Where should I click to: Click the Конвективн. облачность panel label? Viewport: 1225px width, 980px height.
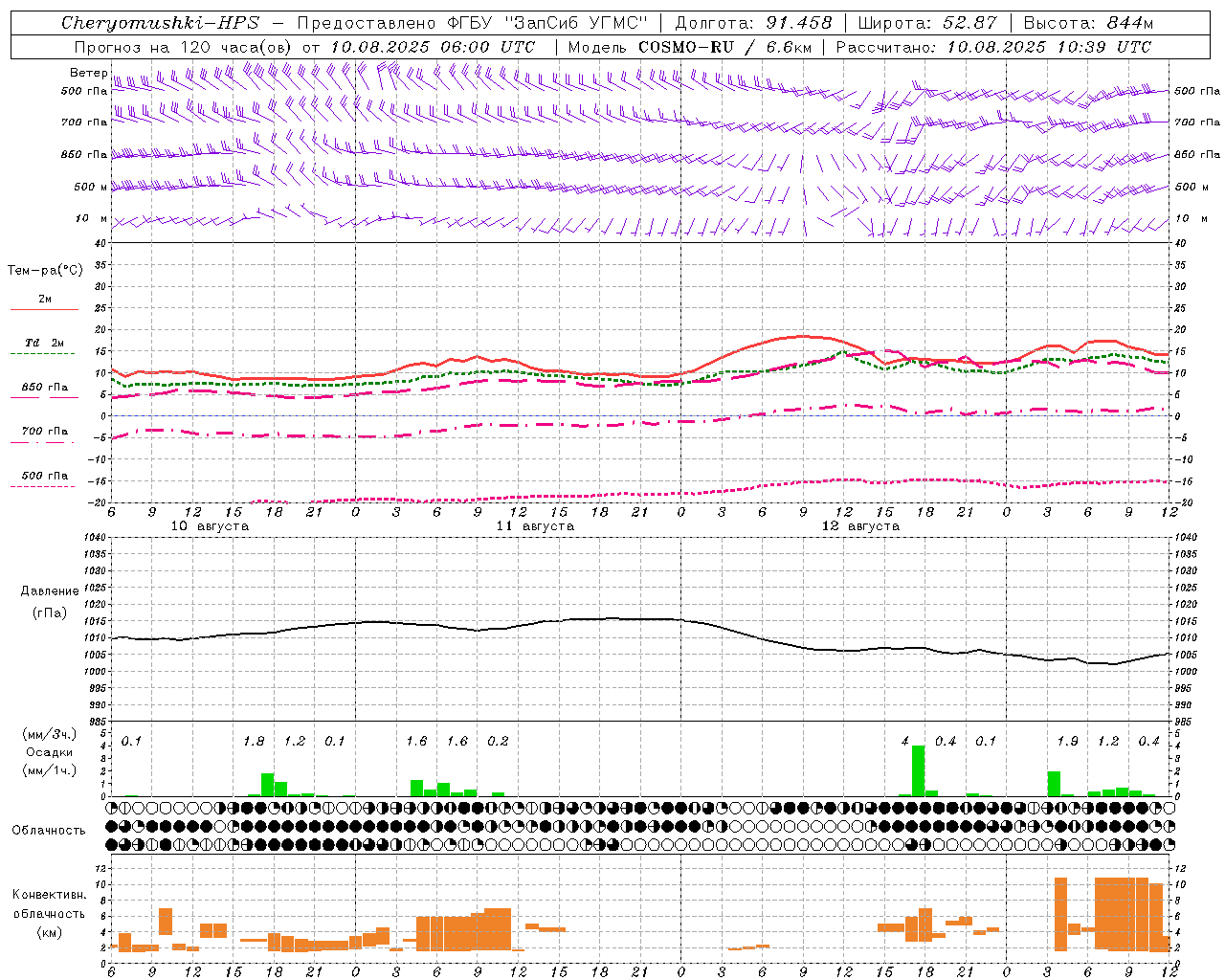[49, 913]
